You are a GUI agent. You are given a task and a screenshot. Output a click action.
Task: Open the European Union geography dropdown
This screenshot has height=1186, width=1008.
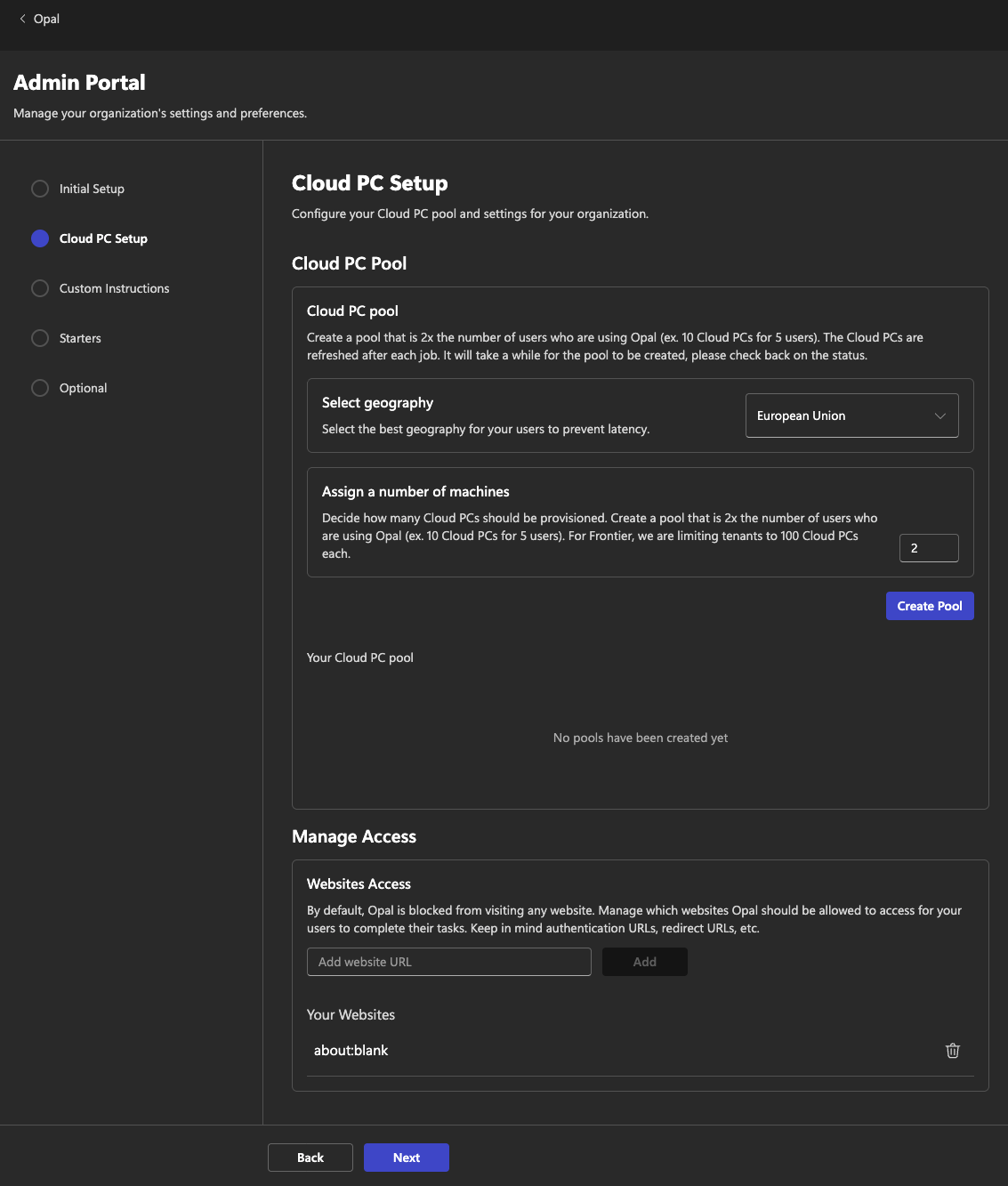836,416
